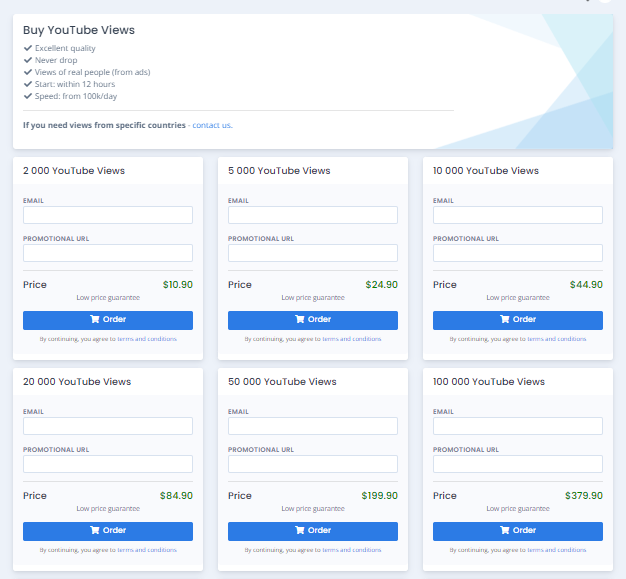Image resolution: width=626 pixels, height=579 pixels.
Task: Order the 20 000 YouTube Views package
Action: 108,531
